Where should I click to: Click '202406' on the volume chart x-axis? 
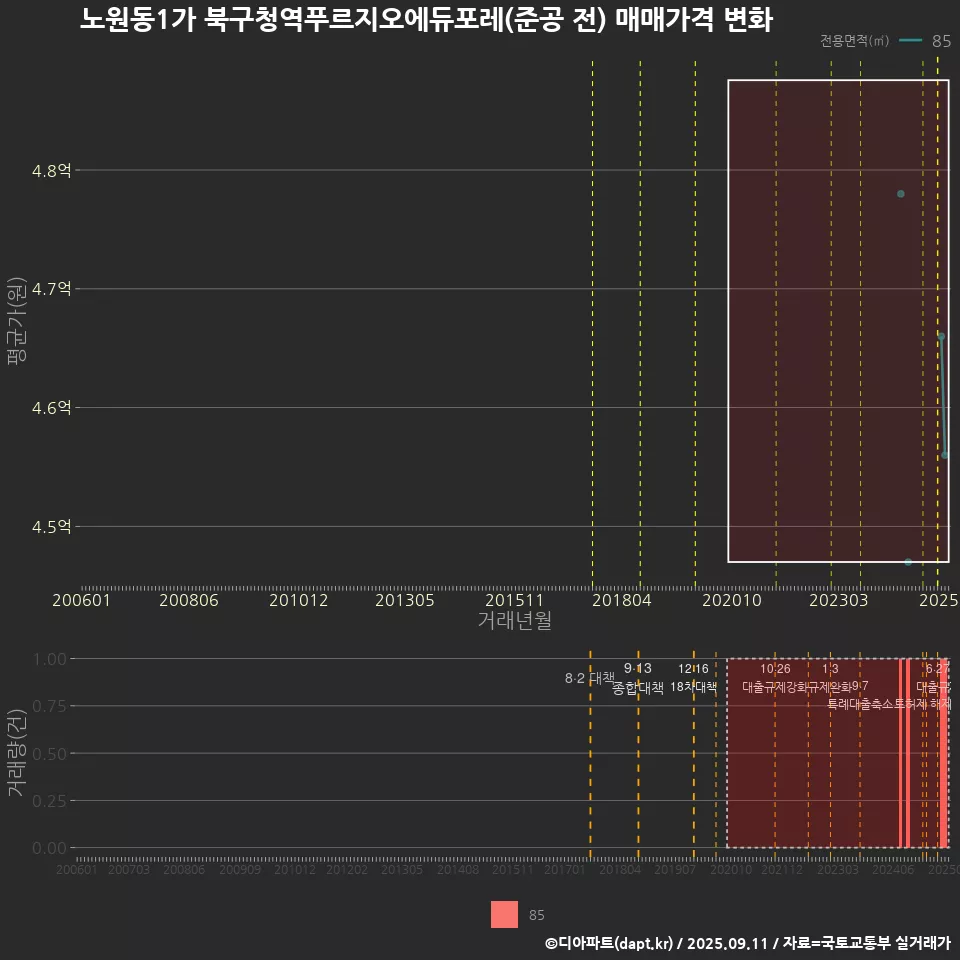[x=893, y=869]
